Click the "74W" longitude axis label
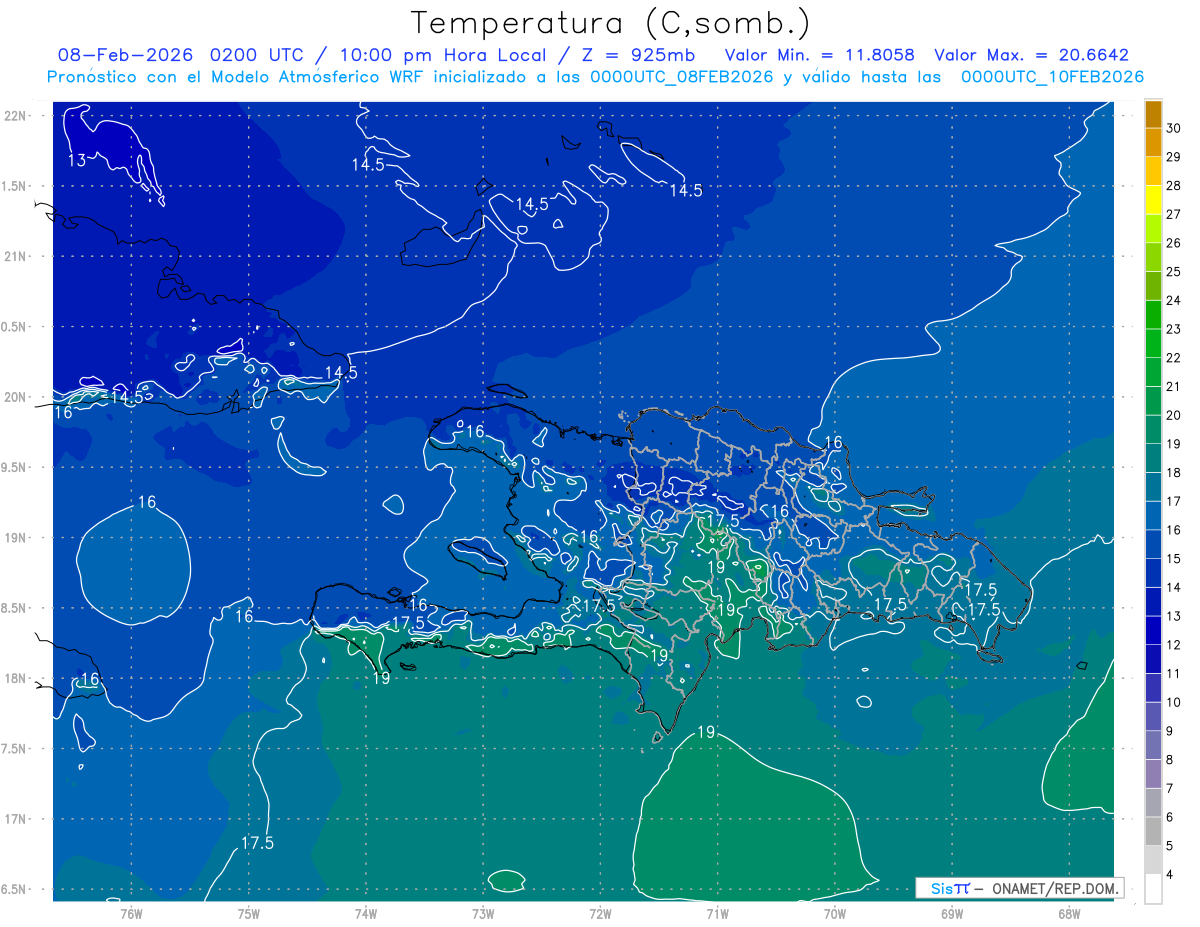 coord(365,913)
